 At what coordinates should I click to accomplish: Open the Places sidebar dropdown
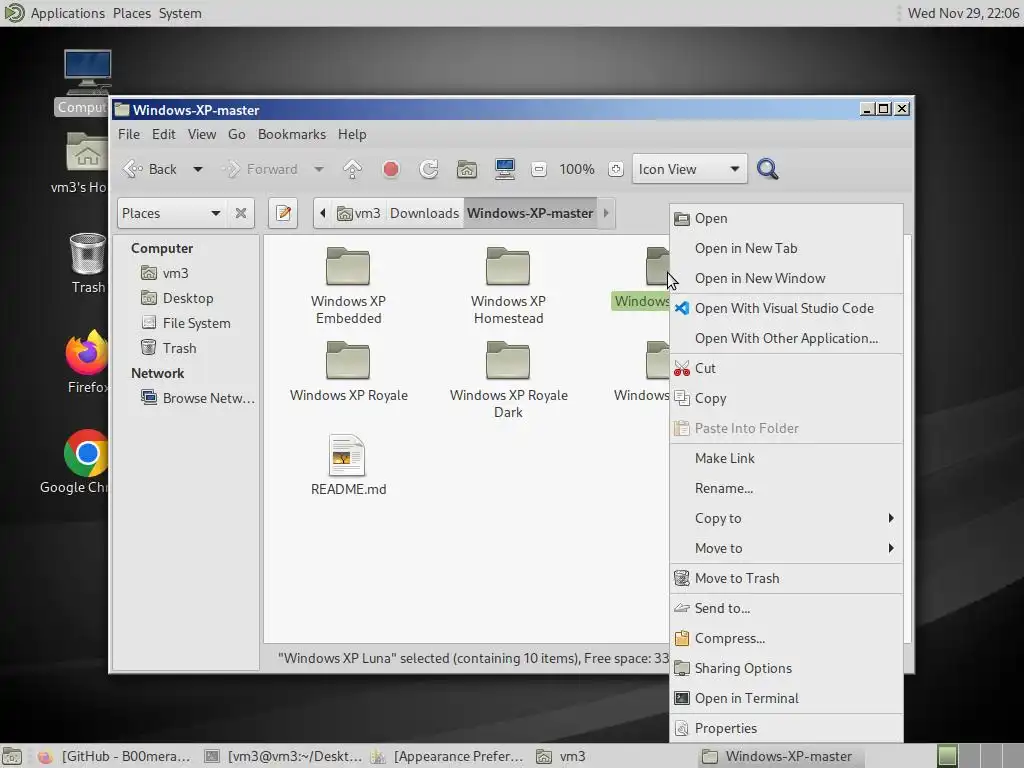[x=171, y=213]
